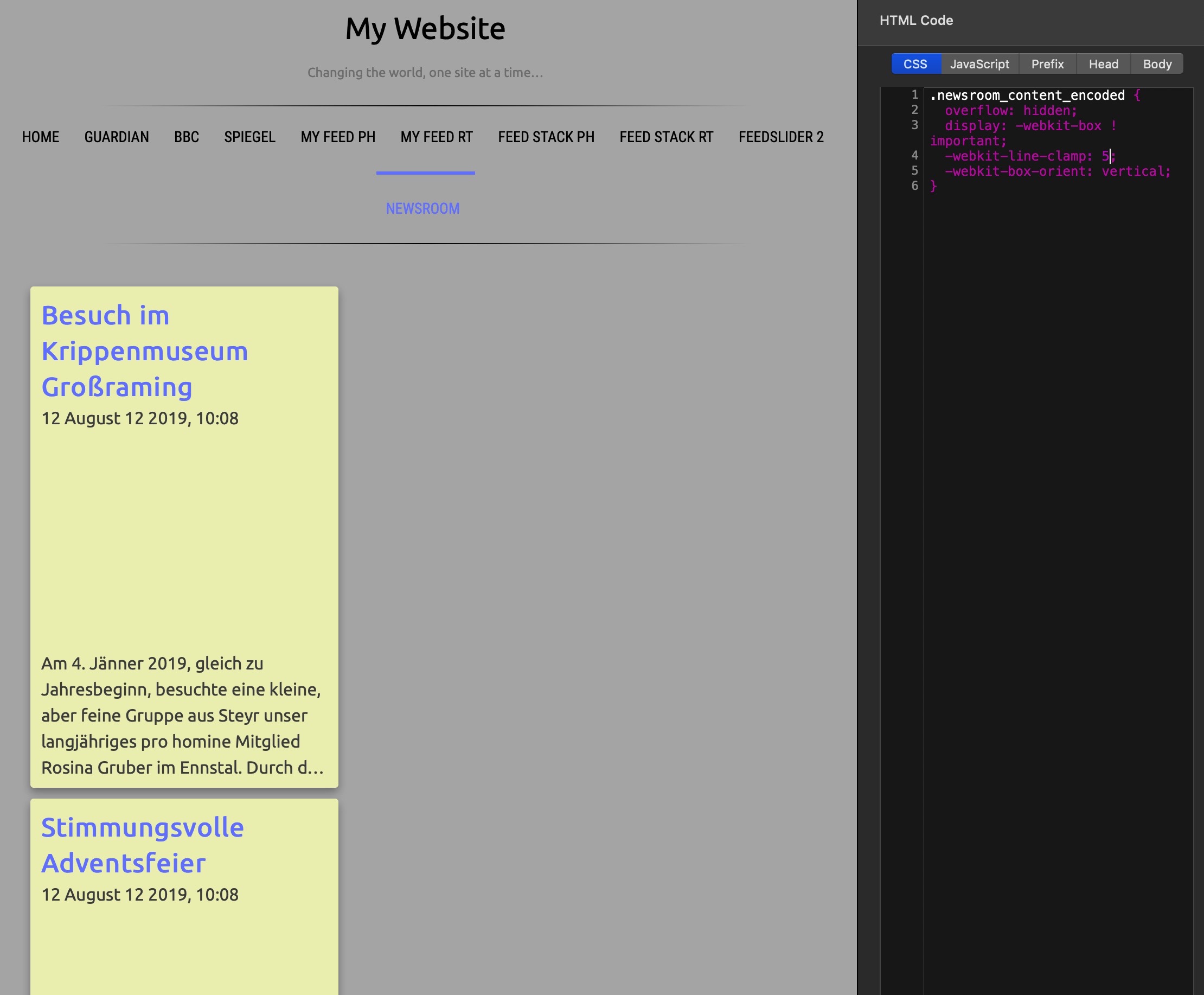The height and width of the screenshot is (995, 1204).
Task: Switch to the CSS code tab
Action: pyautogui.click(x=915, y=64)
